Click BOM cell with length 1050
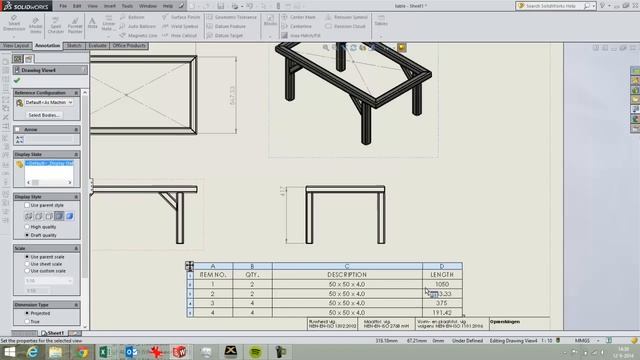The width and height of the screenshot is (640, 360). point(442,284)
